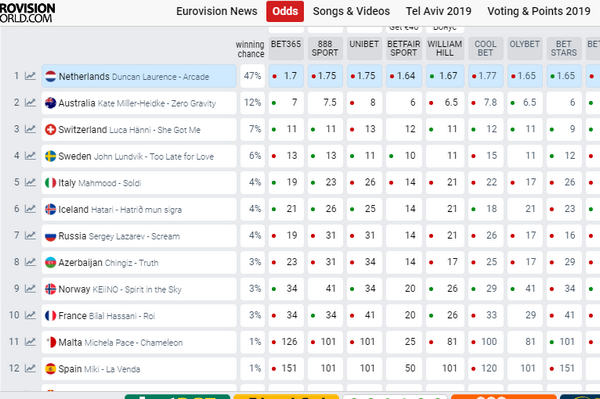The width and height of the screenshot is (600, 399).
Task: Click the France flag icon
Action: [51, 316]
